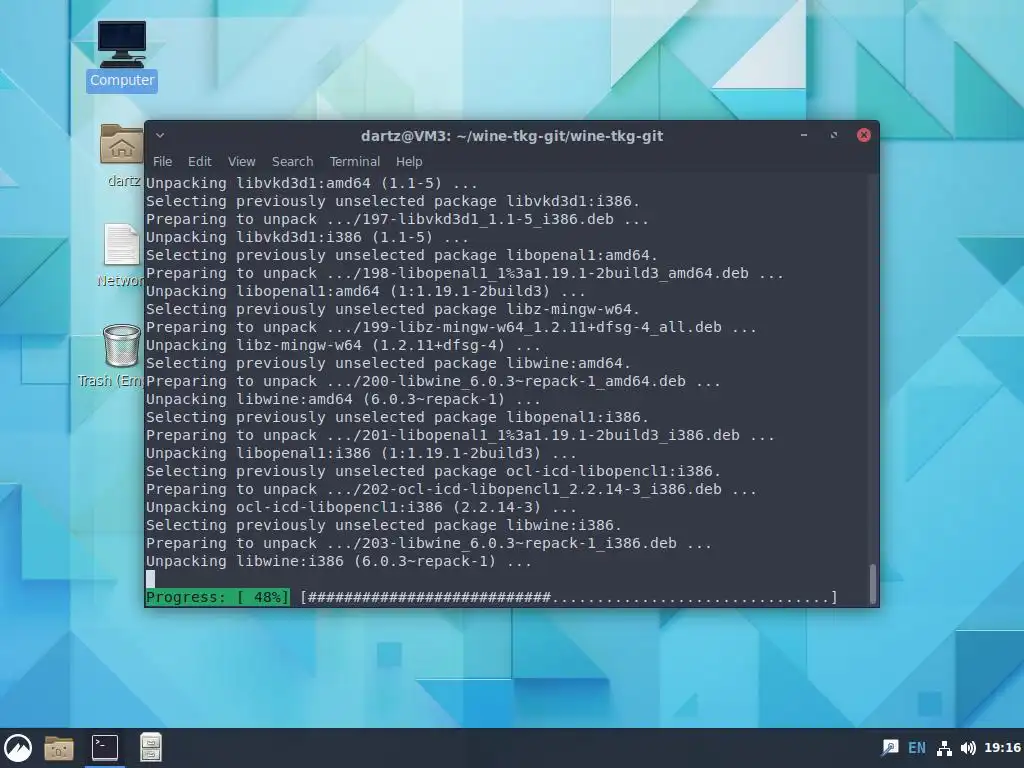The width and height of the screenshot is (1024, 768).
Task: Open the View menu in terminal
Action: (242, 161)
